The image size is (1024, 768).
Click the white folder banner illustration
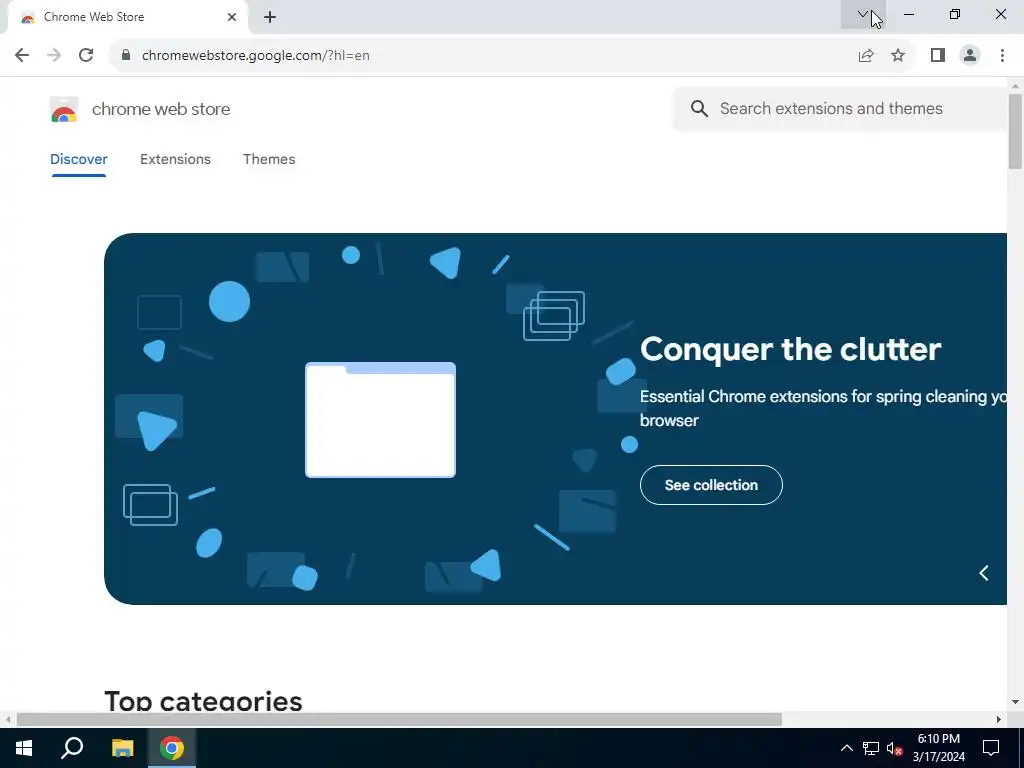(380, 420)
